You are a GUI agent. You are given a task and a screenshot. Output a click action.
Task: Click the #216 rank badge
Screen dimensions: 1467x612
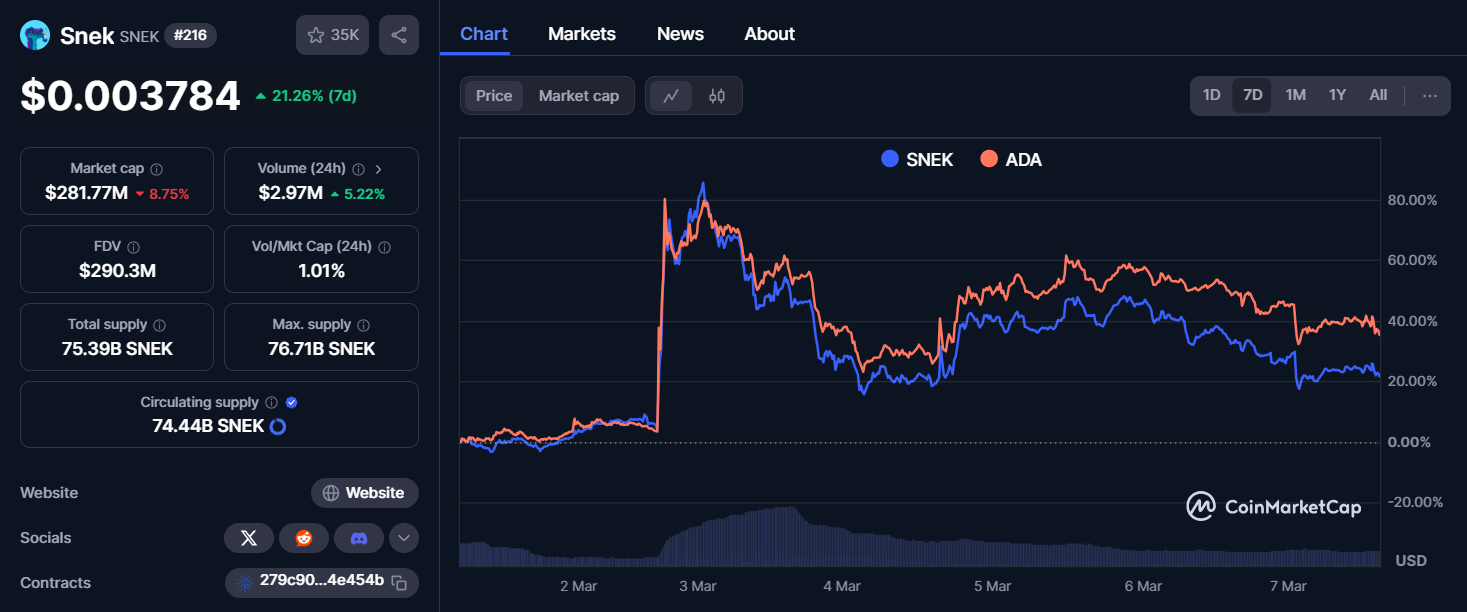[190, 35]
